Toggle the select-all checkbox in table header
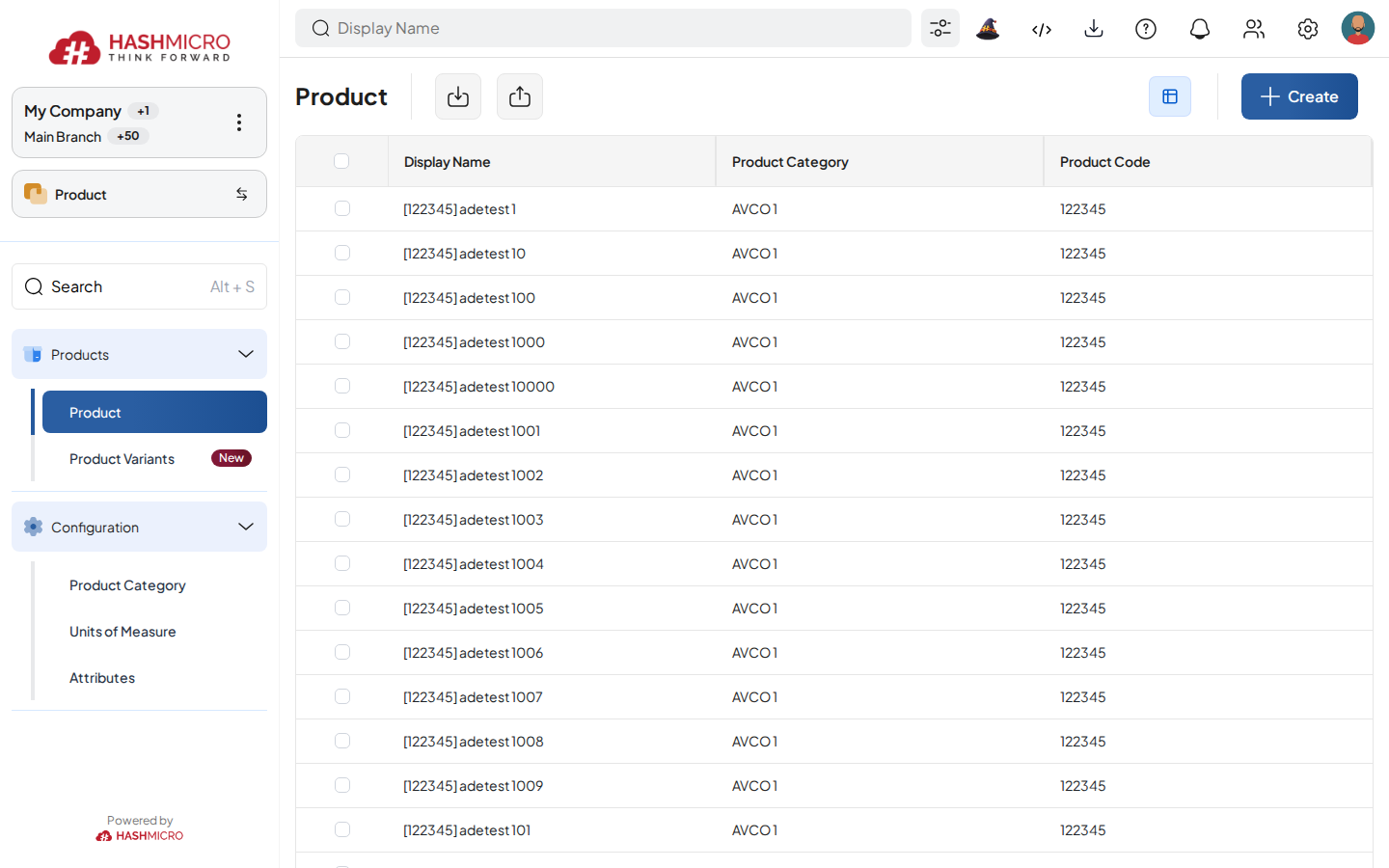 pyautogui.click(x=341, y=161)
